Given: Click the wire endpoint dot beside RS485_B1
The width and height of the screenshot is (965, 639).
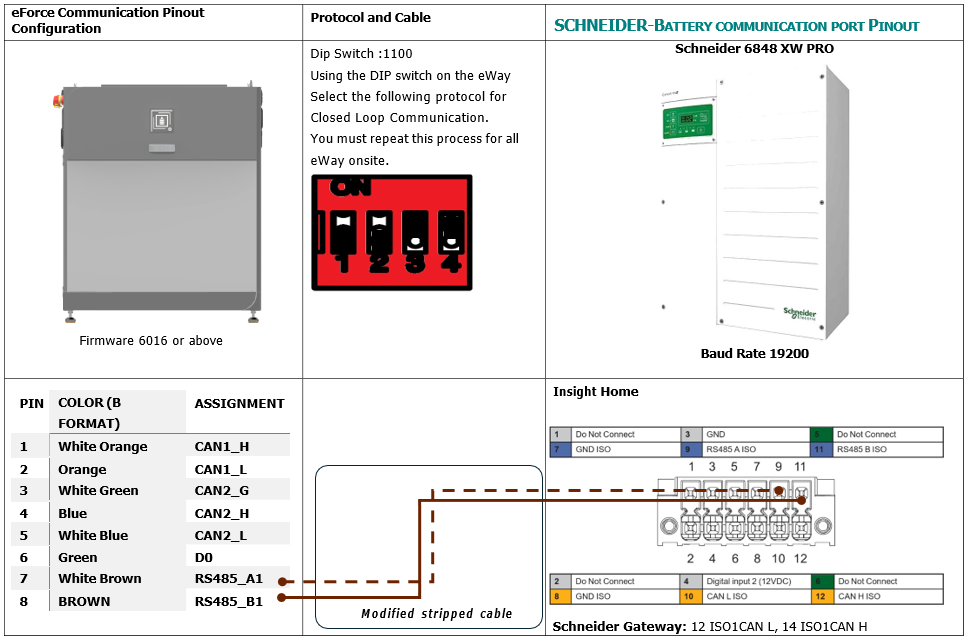Looking at the screenshot, I should point(282,597).
